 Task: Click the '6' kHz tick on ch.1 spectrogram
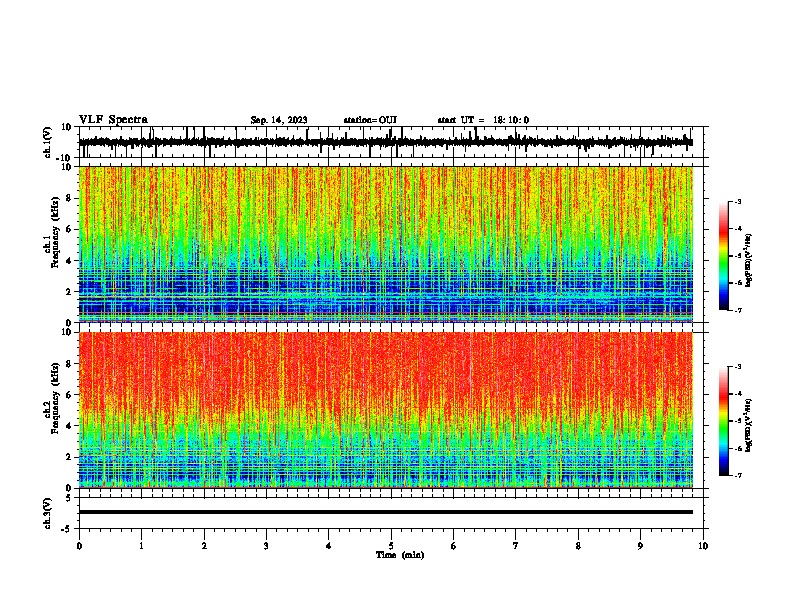[69, 230]
